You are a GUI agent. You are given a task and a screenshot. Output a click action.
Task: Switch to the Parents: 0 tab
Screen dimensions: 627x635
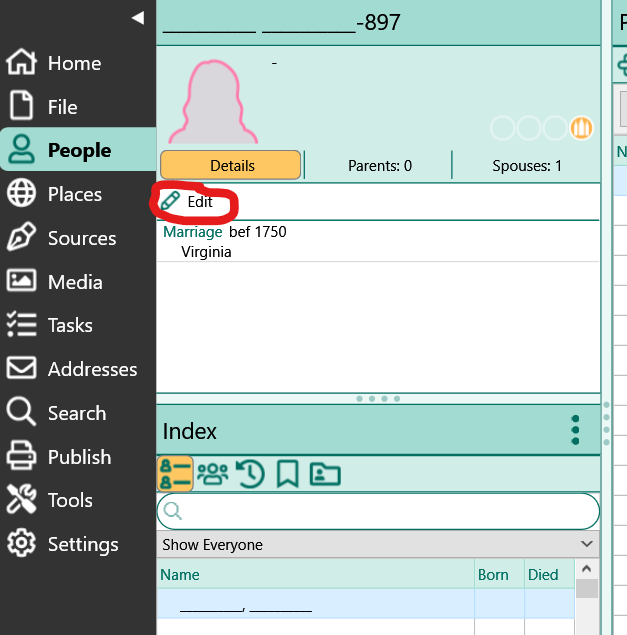tap(380, 166)
